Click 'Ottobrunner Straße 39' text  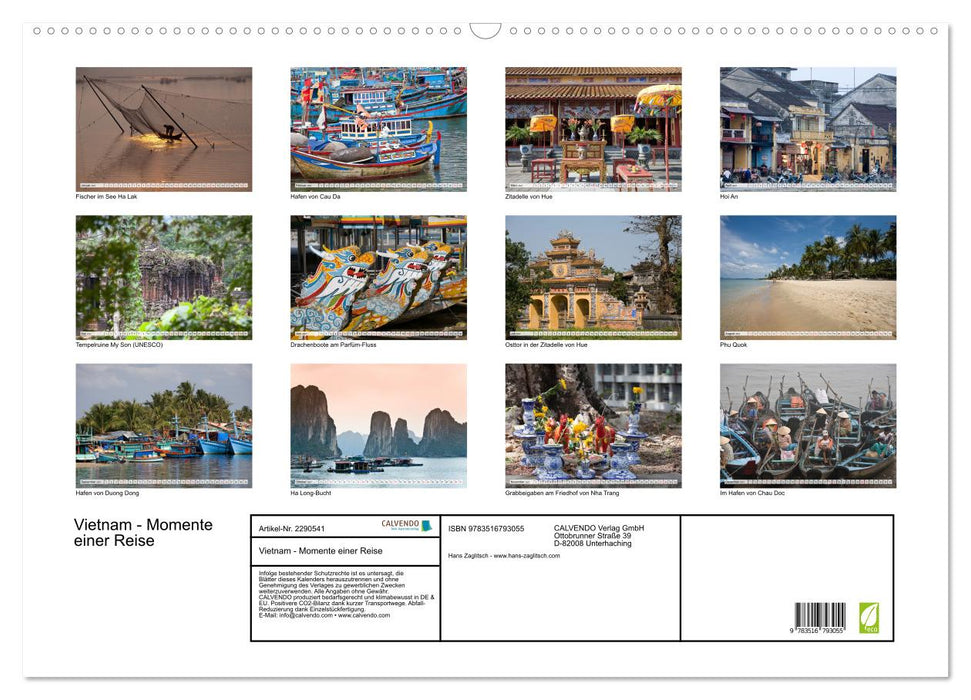click(593, 536)
